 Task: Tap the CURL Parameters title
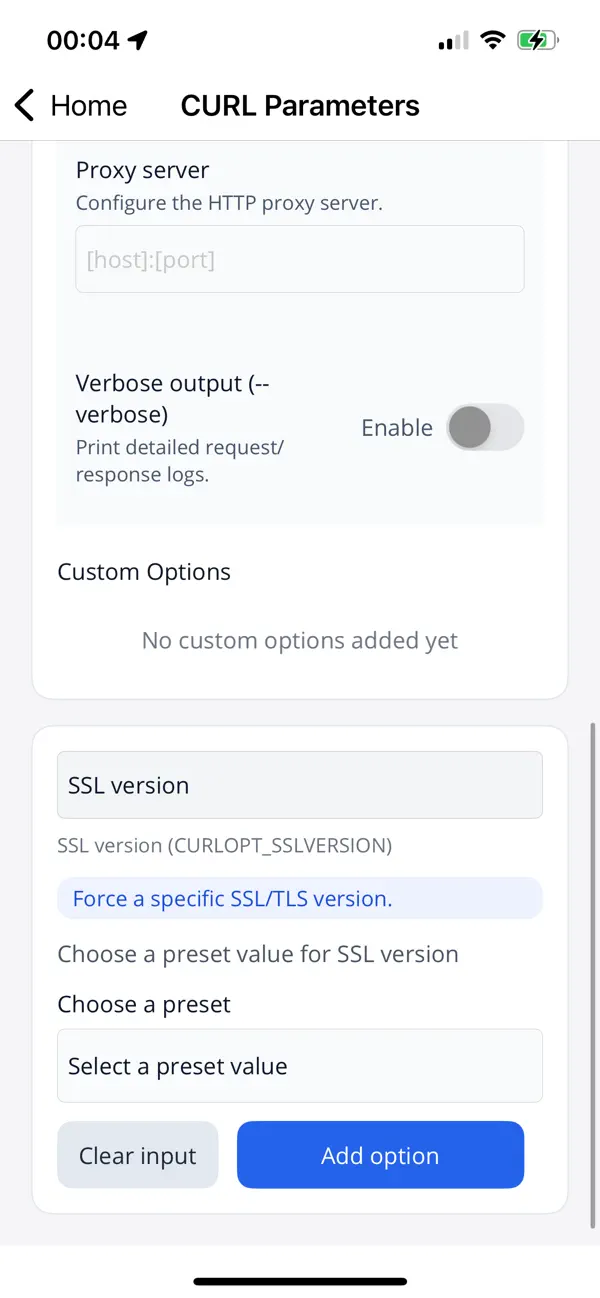[300, 105]
